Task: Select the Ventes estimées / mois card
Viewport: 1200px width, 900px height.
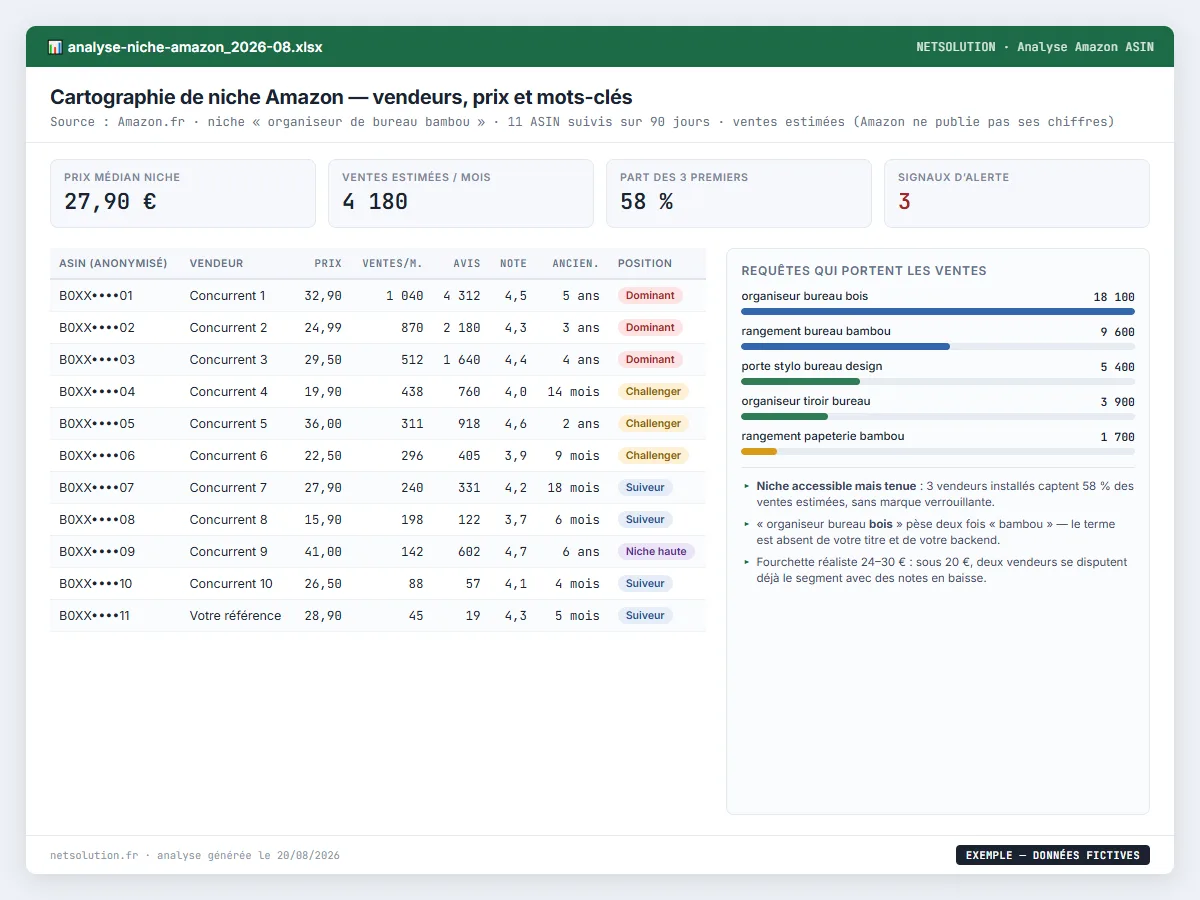Action: tap(461, 193)
